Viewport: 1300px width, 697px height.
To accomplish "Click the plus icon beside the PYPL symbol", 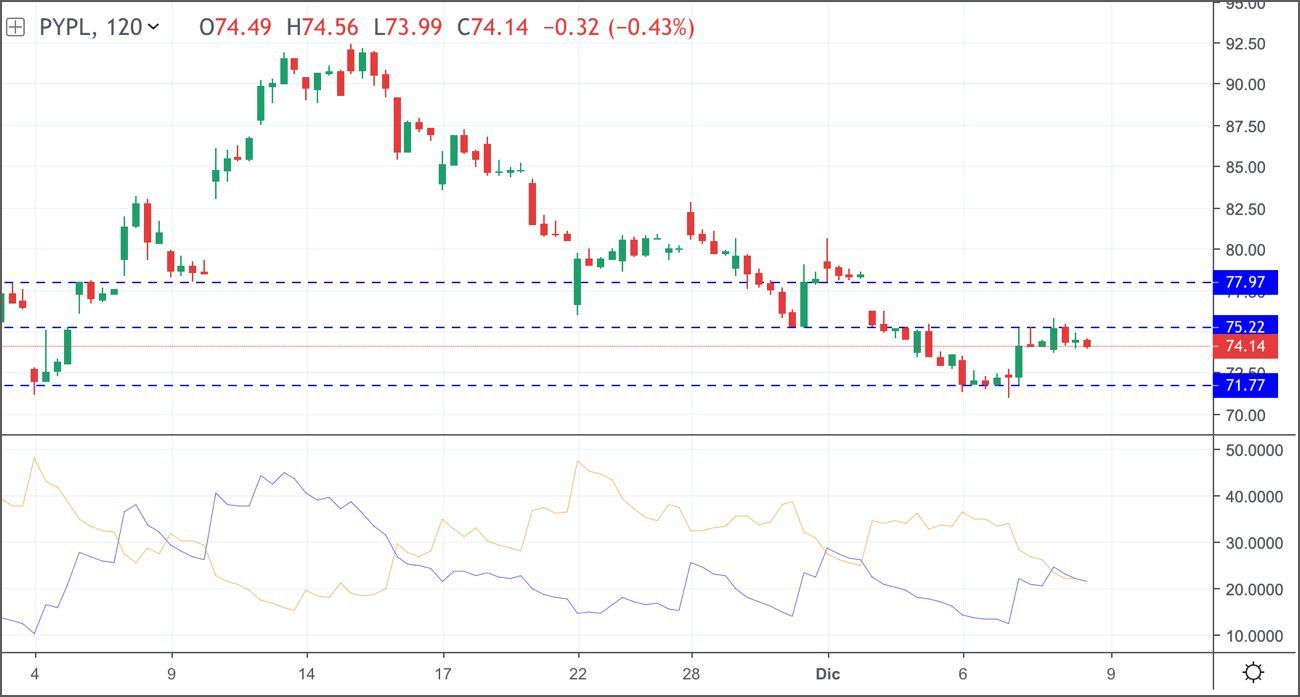I will [x=14, y=28].
